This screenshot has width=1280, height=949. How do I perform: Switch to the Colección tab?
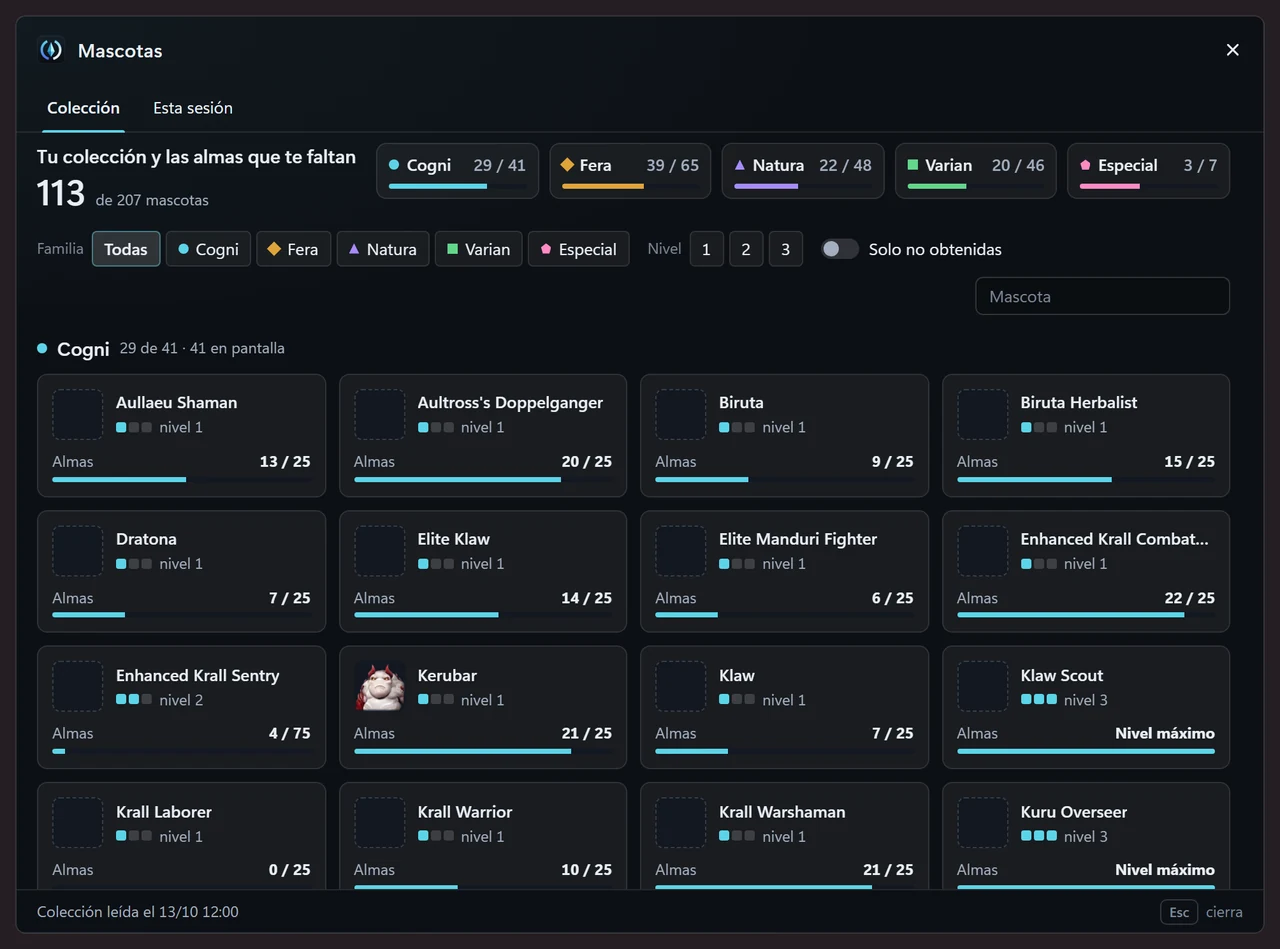pos(84,108)
